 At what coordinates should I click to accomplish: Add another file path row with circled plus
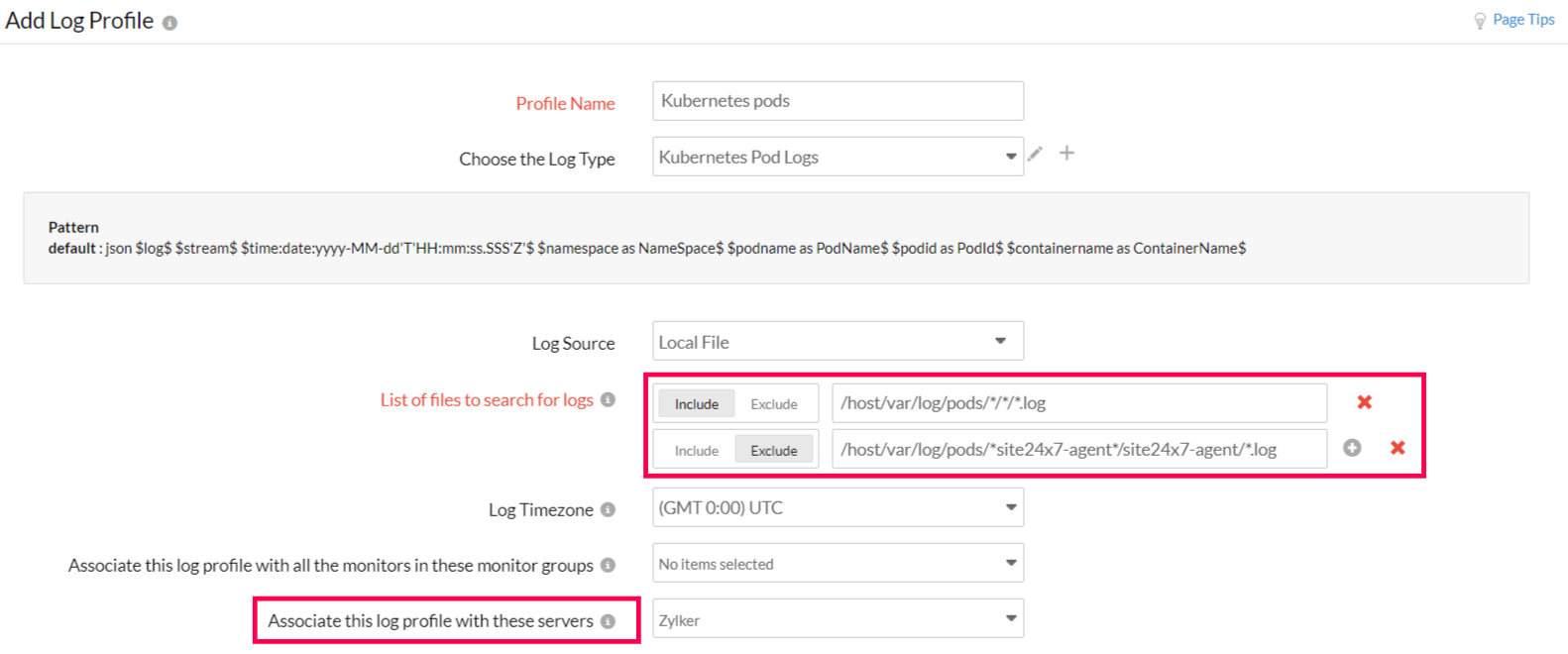click(1352, 448)
